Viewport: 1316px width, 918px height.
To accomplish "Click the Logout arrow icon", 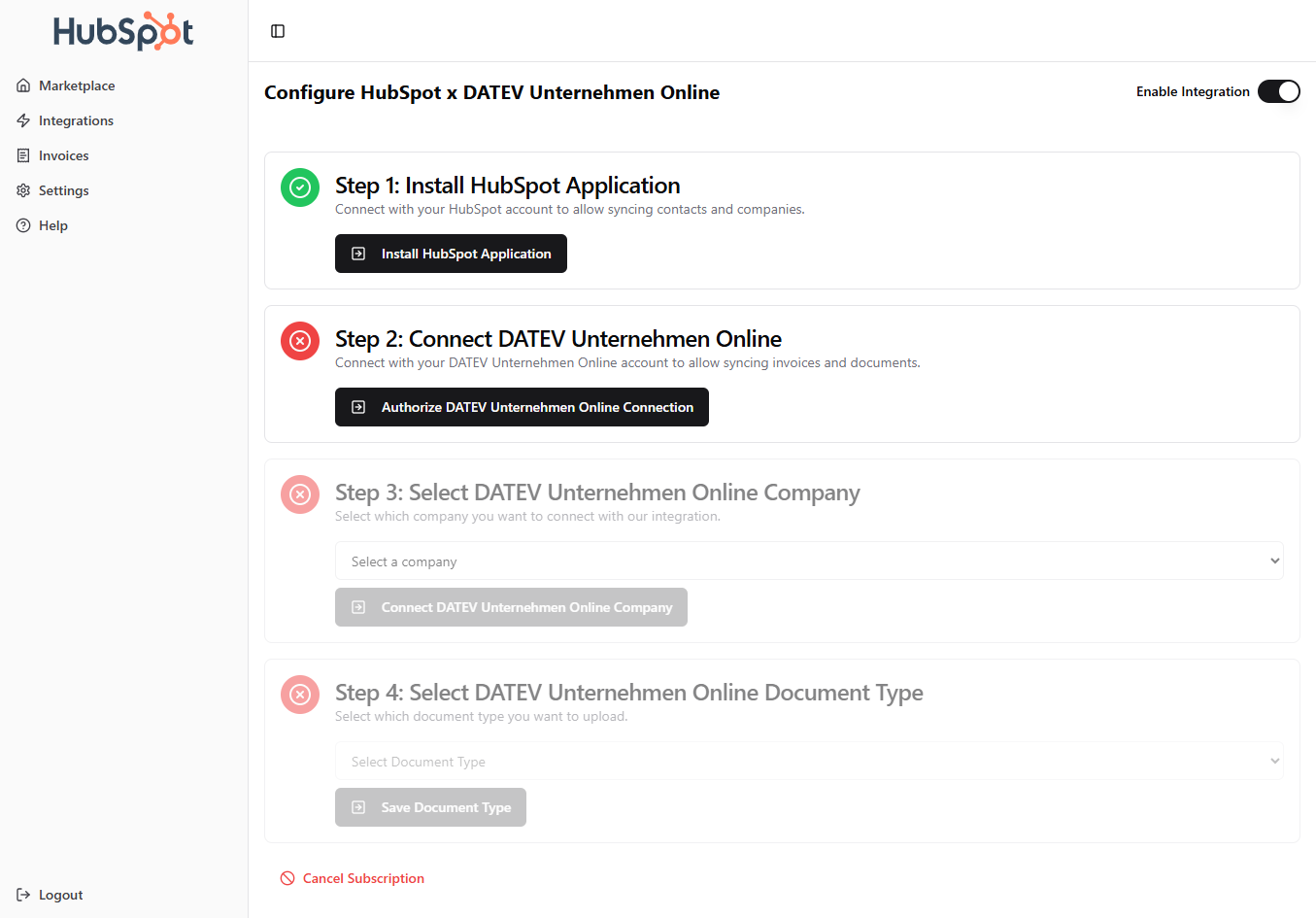I will coord(23,895).
